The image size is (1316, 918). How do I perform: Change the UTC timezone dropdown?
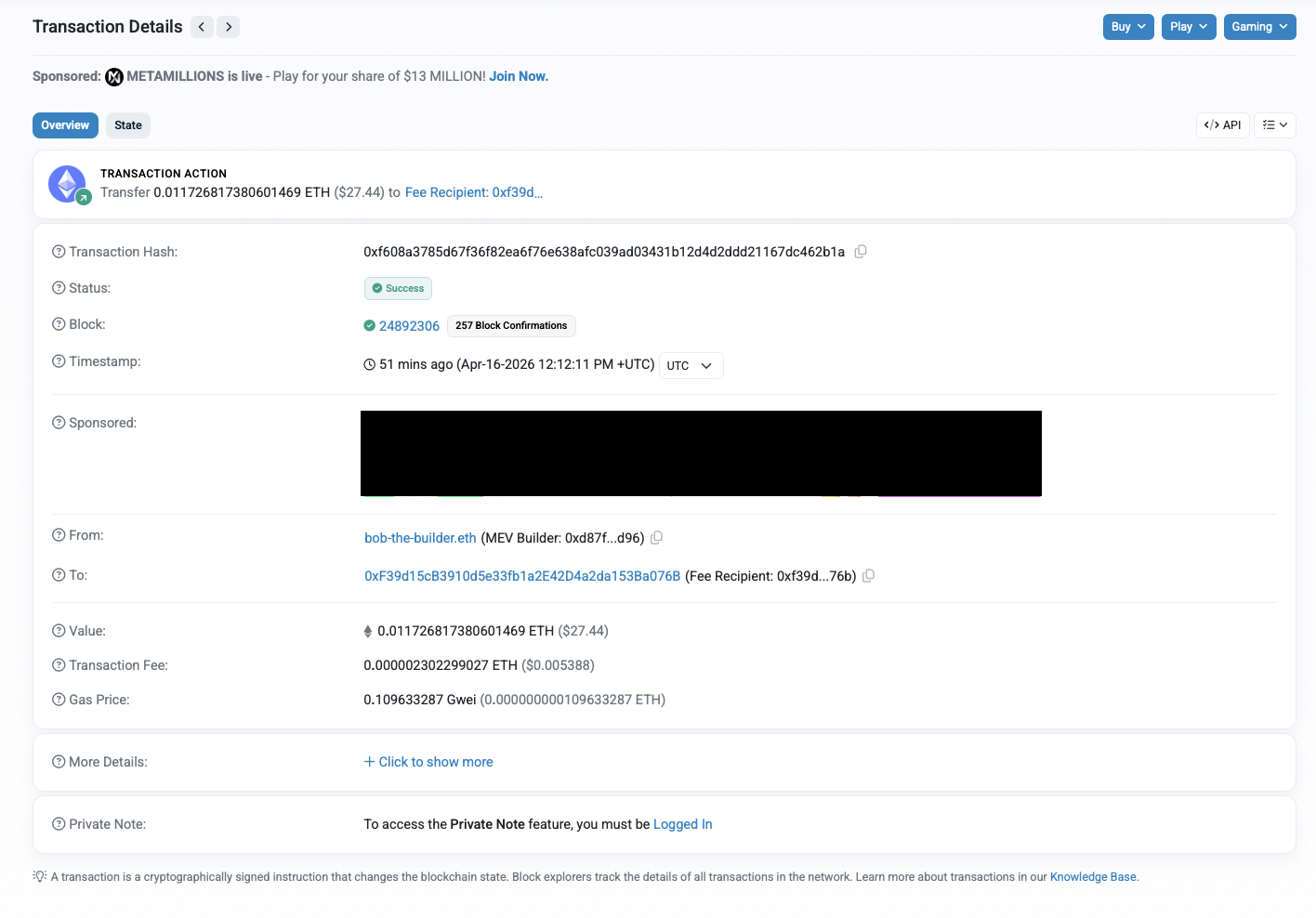click(691, 365)
